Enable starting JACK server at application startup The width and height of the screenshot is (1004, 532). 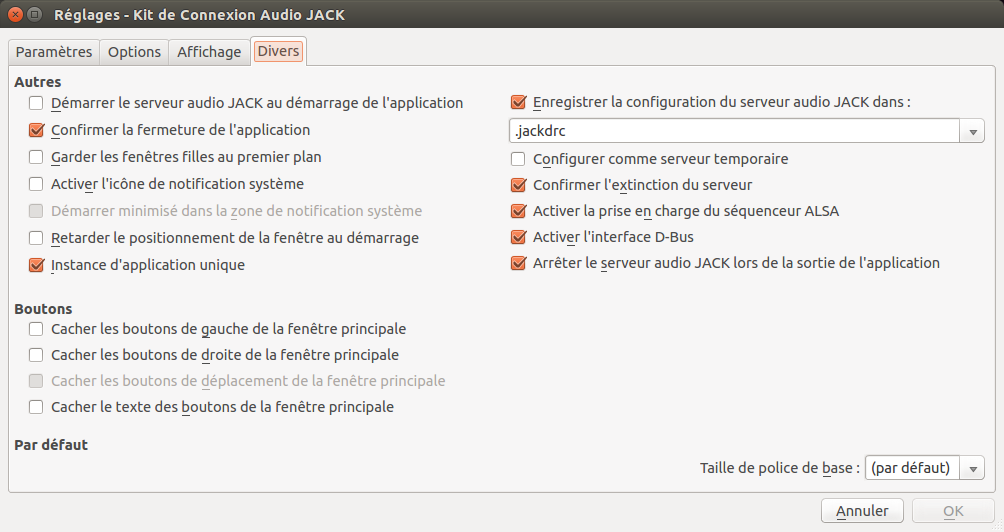[x=37, y=103]
